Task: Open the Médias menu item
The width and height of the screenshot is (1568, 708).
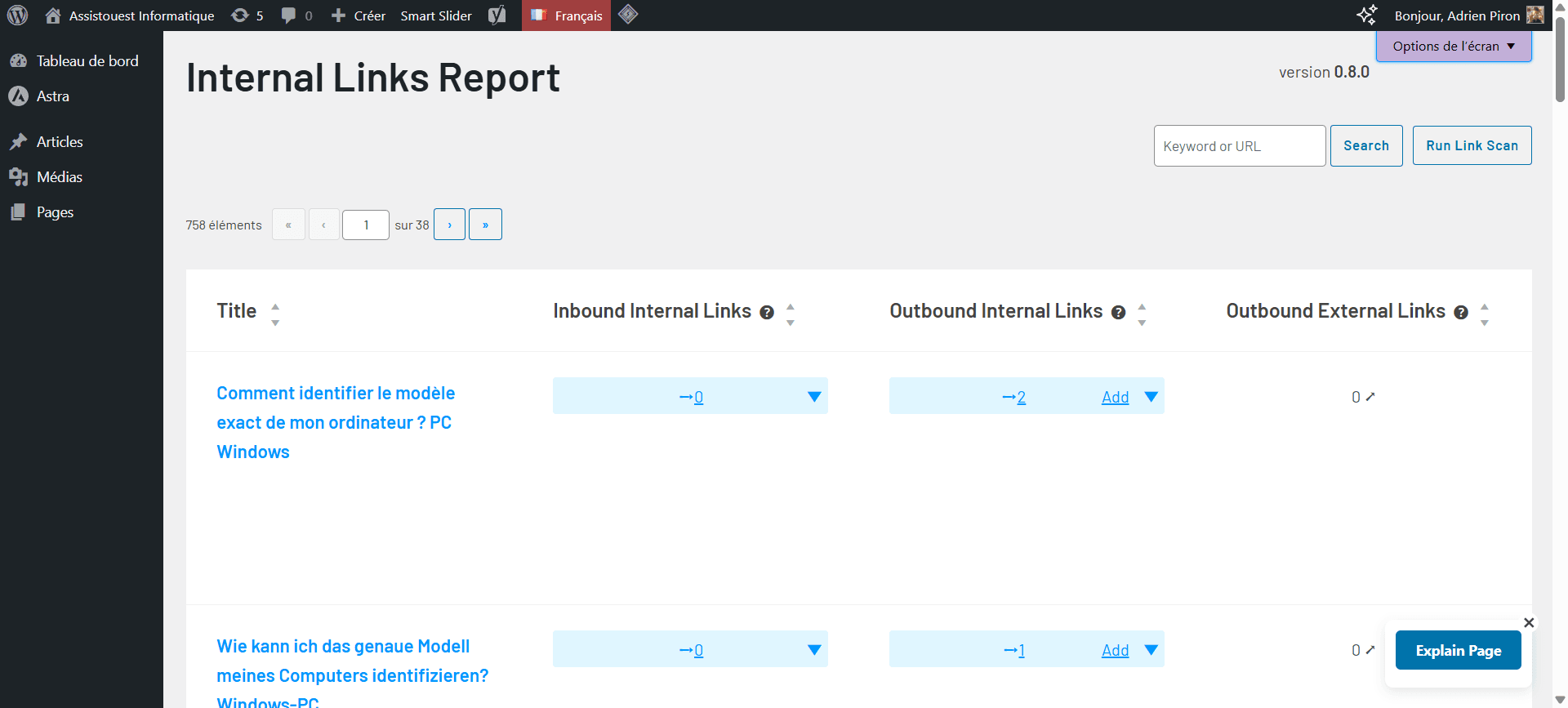Action: click(59, 177)
